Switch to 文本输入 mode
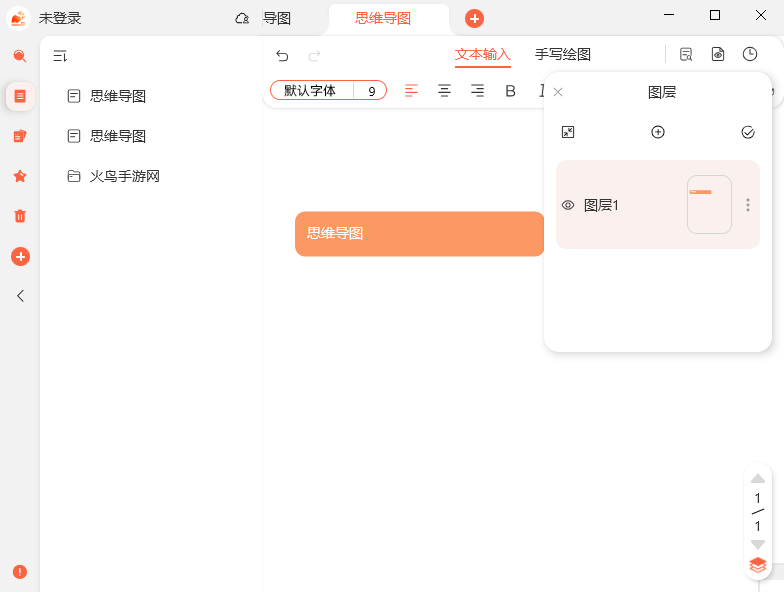This screenshot has height=592, width=784. click(x=482, y=54)
